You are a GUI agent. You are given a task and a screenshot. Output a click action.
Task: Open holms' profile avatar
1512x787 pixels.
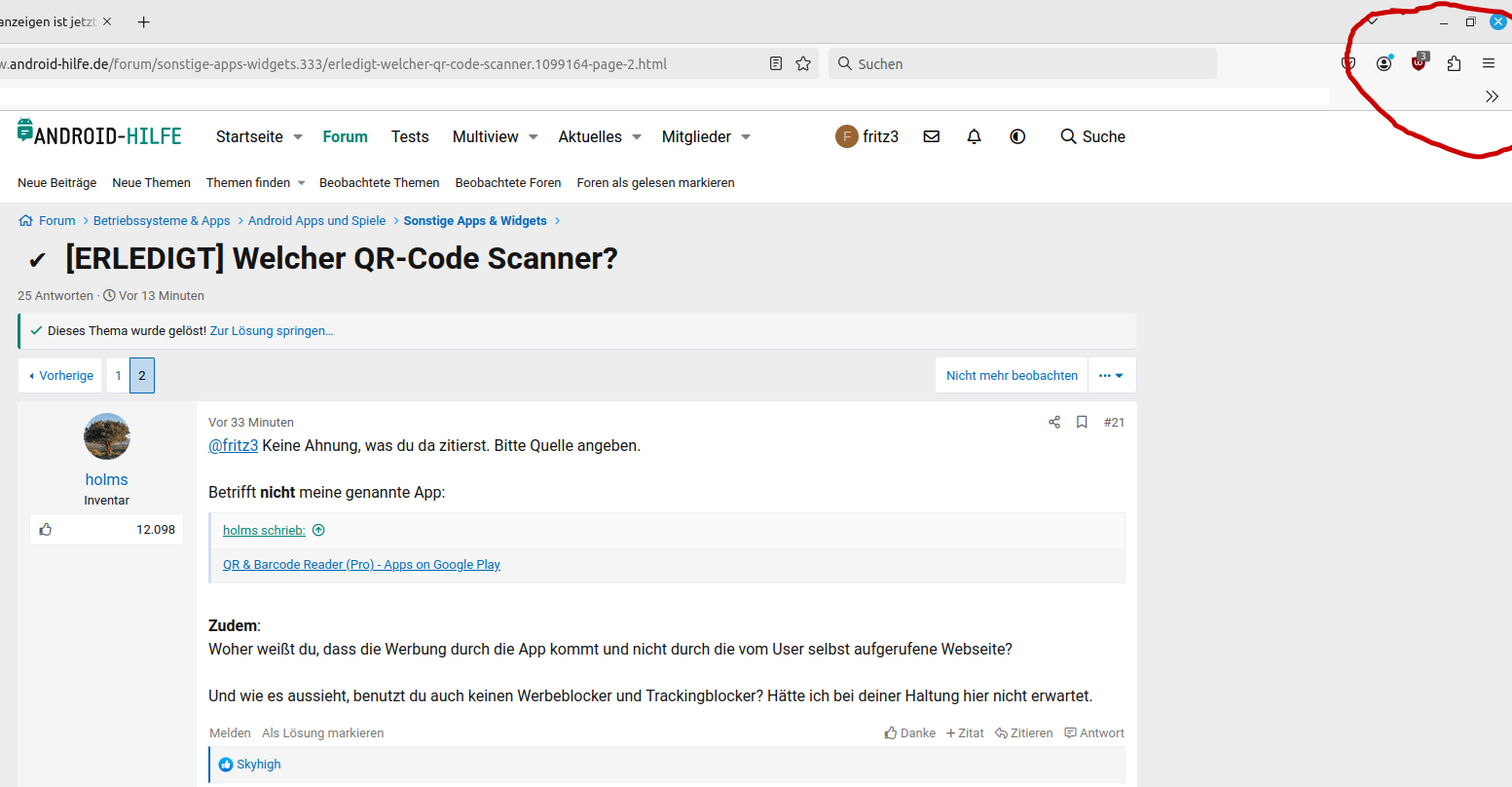pyautogui.click(x=107, y=436)
